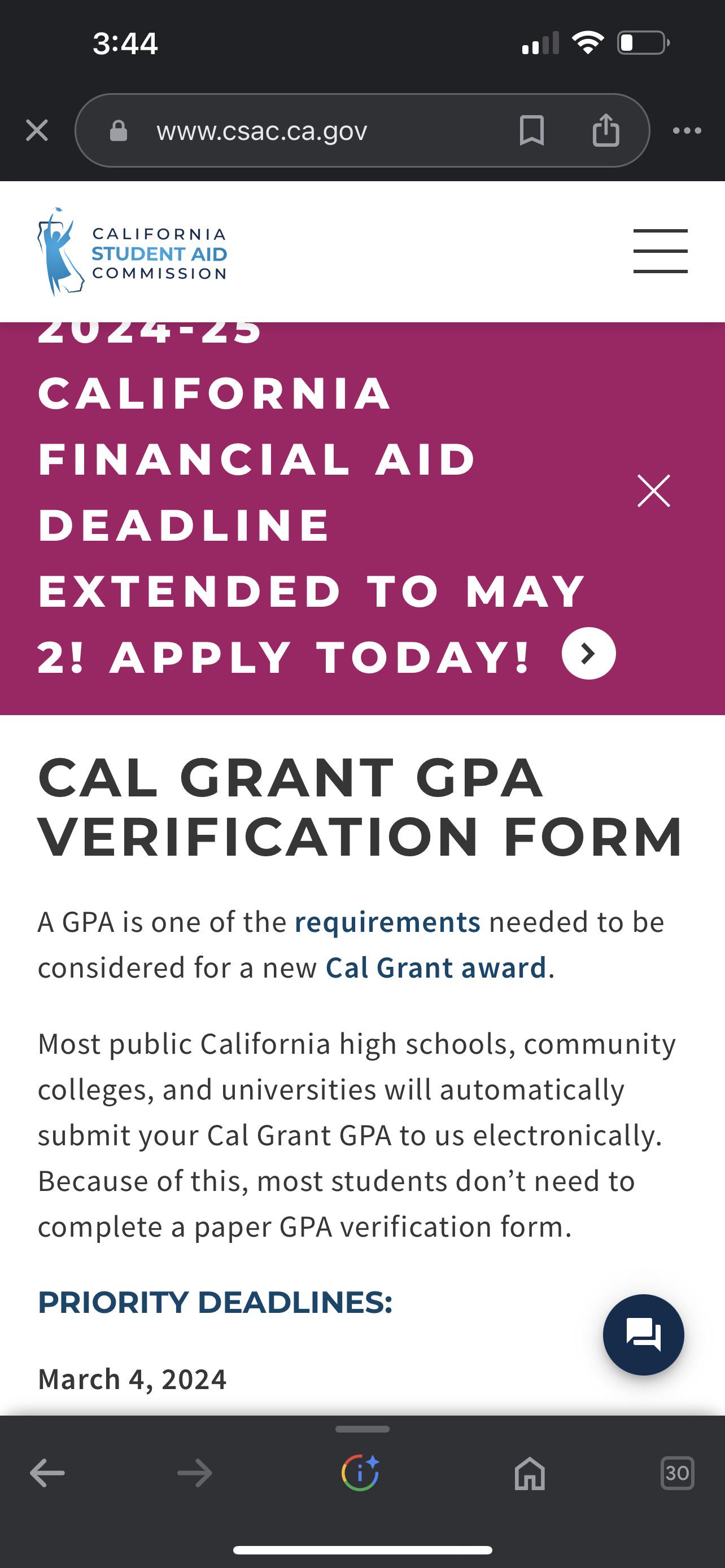Open the requirements link

[387, 922]
